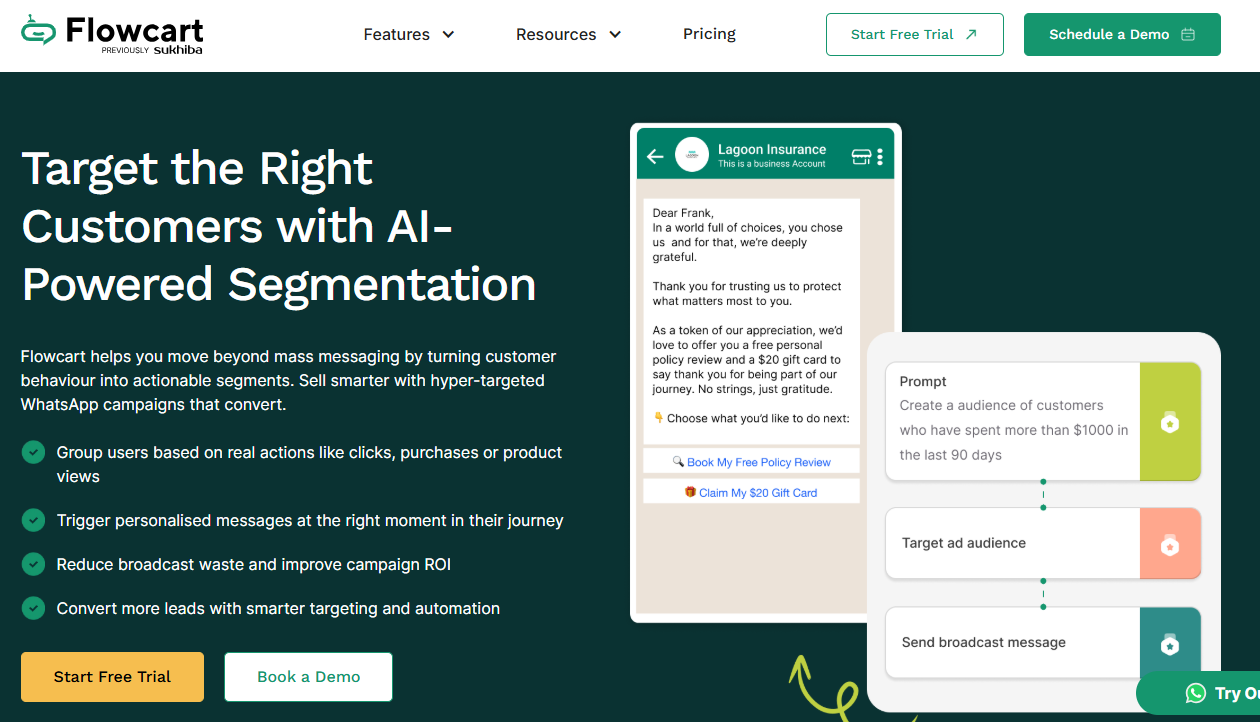Click the Lagoon Insurance profile avatar
This screenshot has width=1260, height=722.
692,155
